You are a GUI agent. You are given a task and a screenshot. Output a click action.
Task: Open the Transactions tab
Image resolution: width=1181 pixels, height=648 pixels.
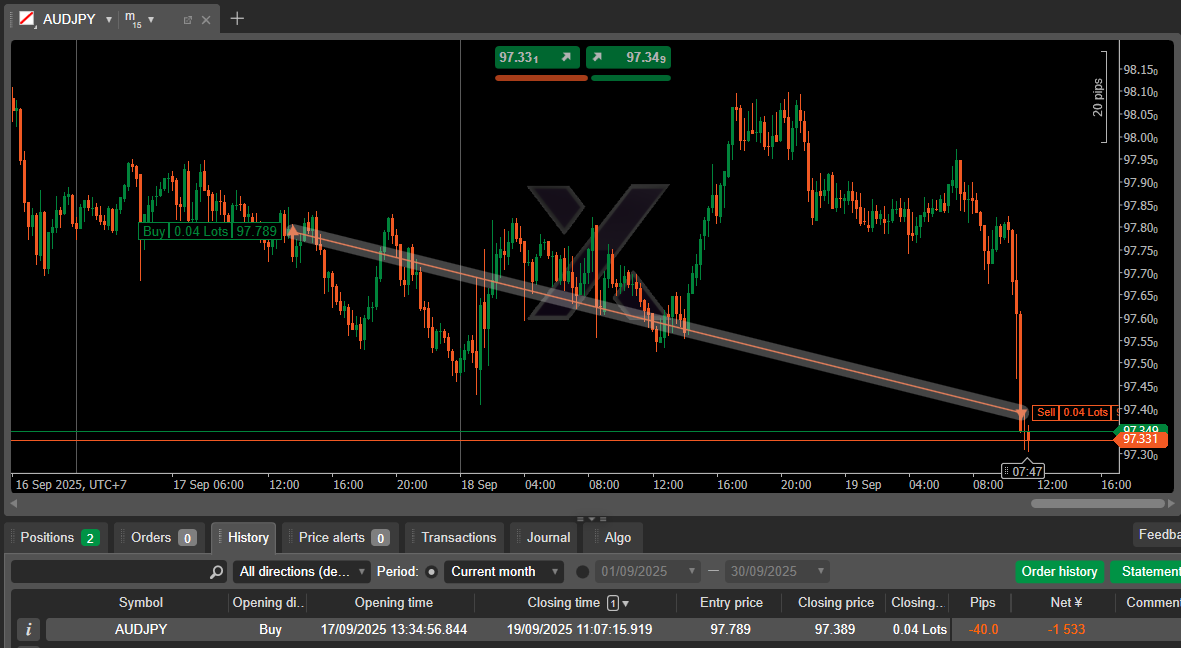pos(458,538)
